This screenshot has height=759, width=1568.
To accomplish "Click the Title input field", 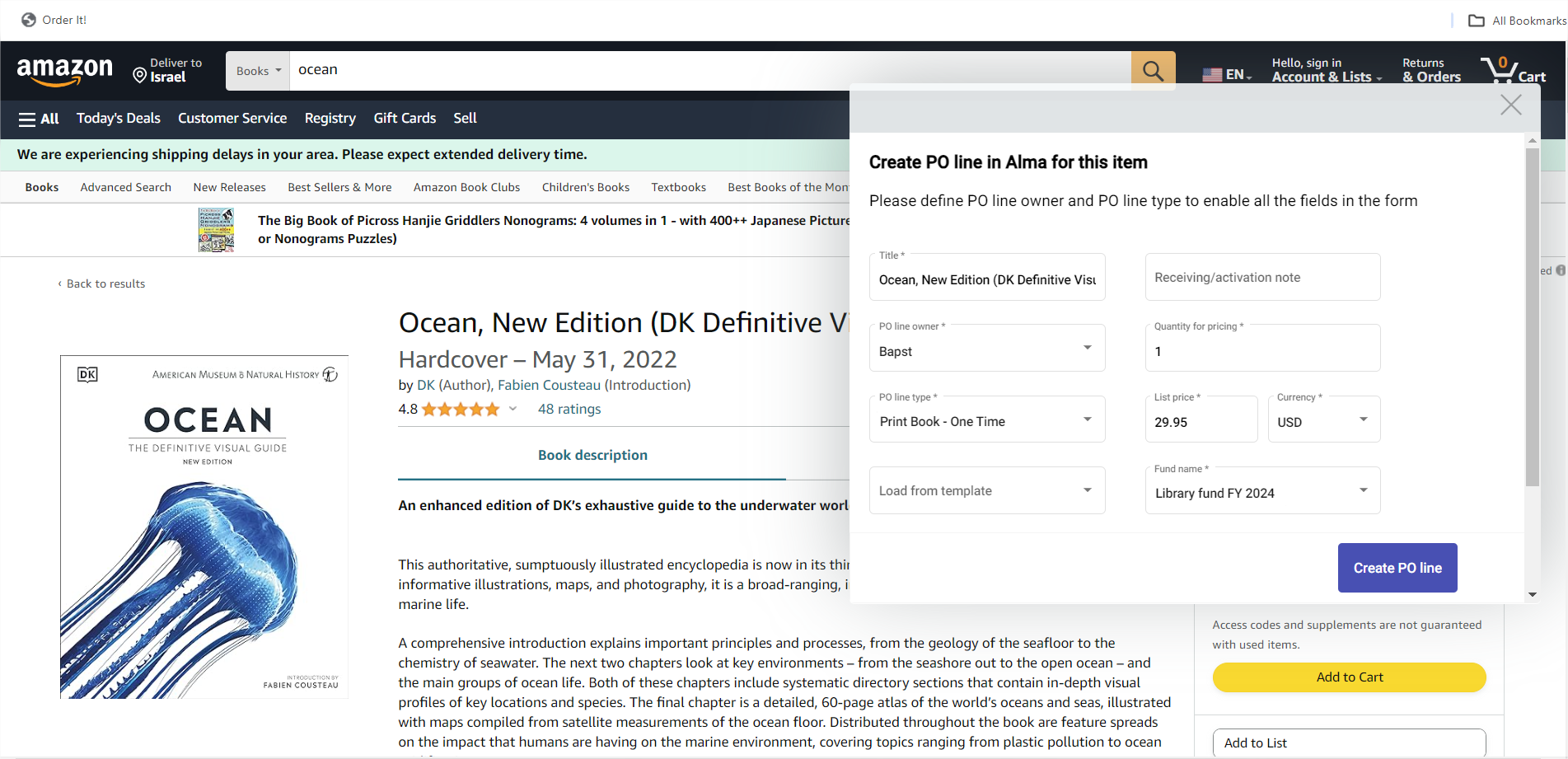I will tap(987, 277).
